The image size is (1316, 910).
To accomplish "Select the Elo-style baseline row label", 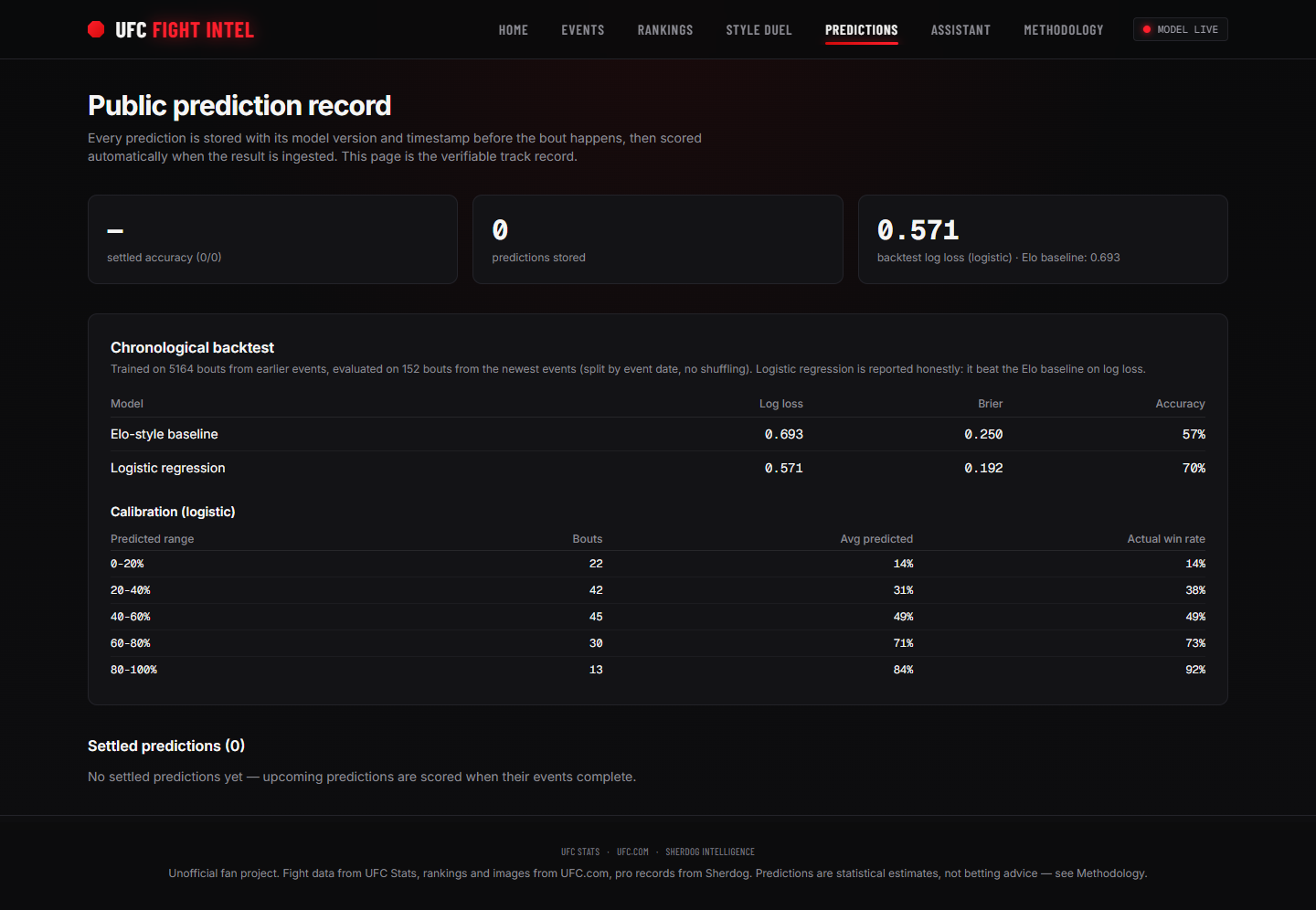I will pos(164,434).
